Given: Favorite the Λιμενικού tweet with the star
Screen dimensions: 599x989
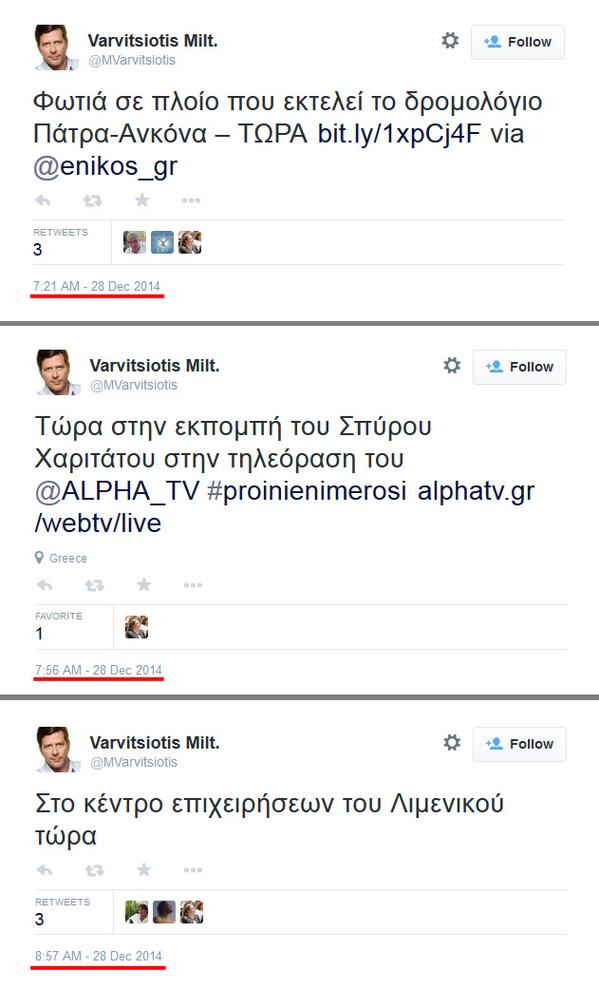Looking at the screenshot, I should (144, 870).
